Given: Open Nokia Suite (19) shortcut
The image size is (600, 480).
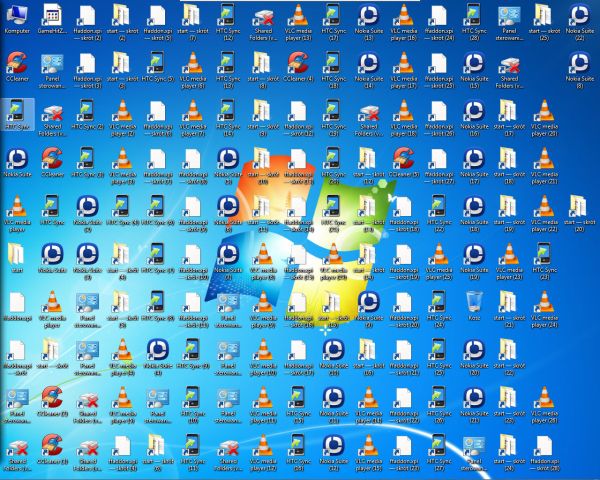Looking at the screenshot, I should pos(475,262).
